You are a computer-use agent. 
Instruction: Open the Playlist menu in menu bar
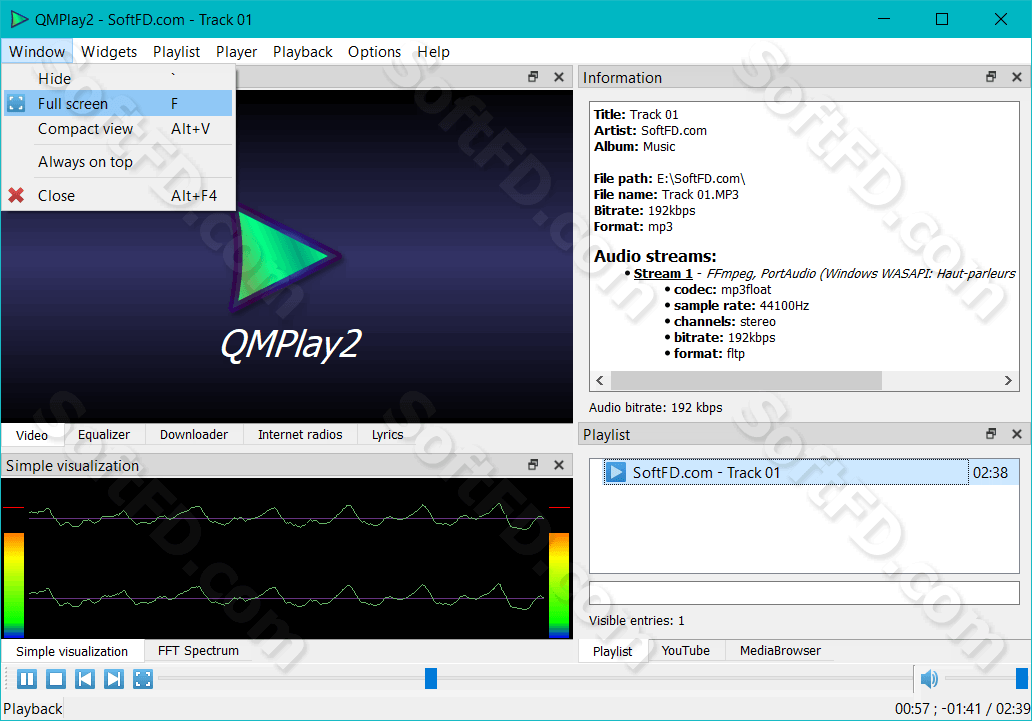click(176, 51)
